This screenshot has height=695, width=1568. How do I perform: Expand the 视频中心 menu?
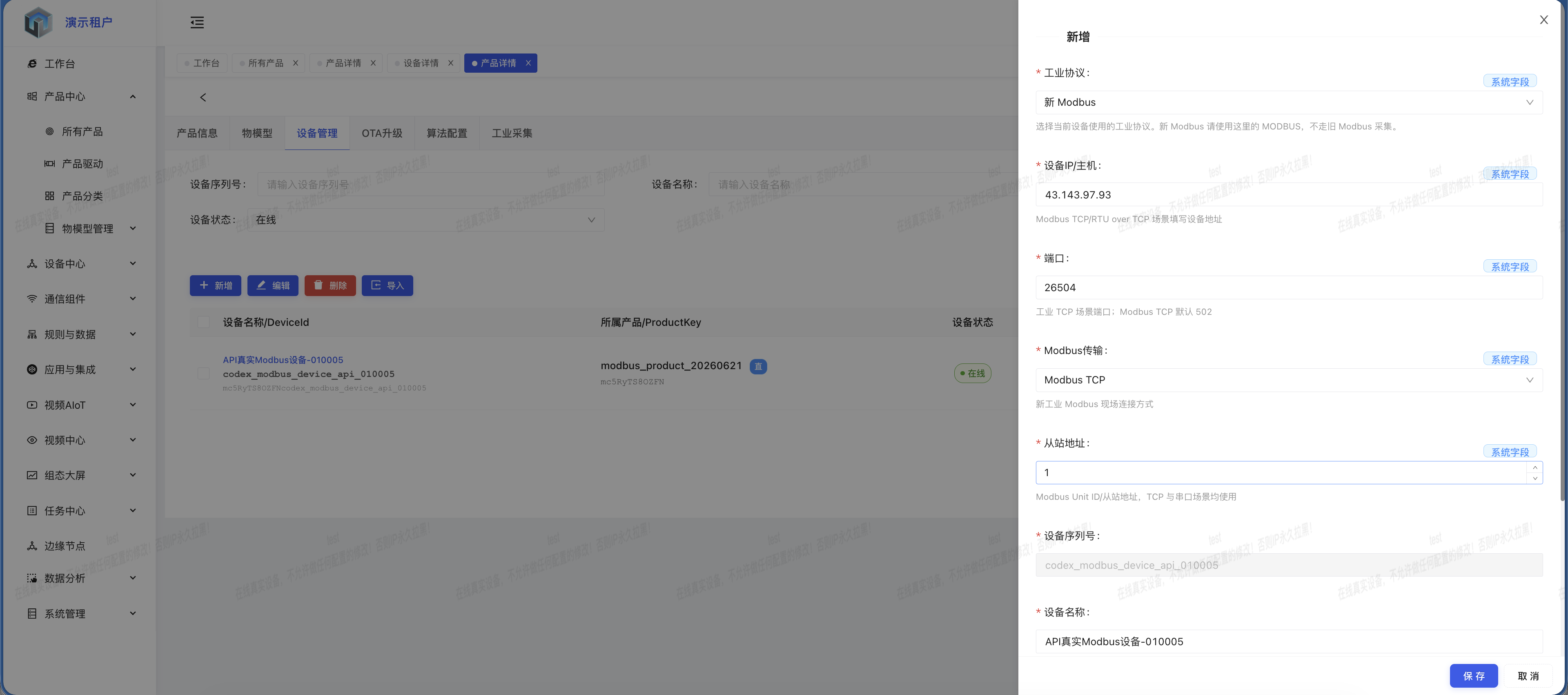[133, 440]
